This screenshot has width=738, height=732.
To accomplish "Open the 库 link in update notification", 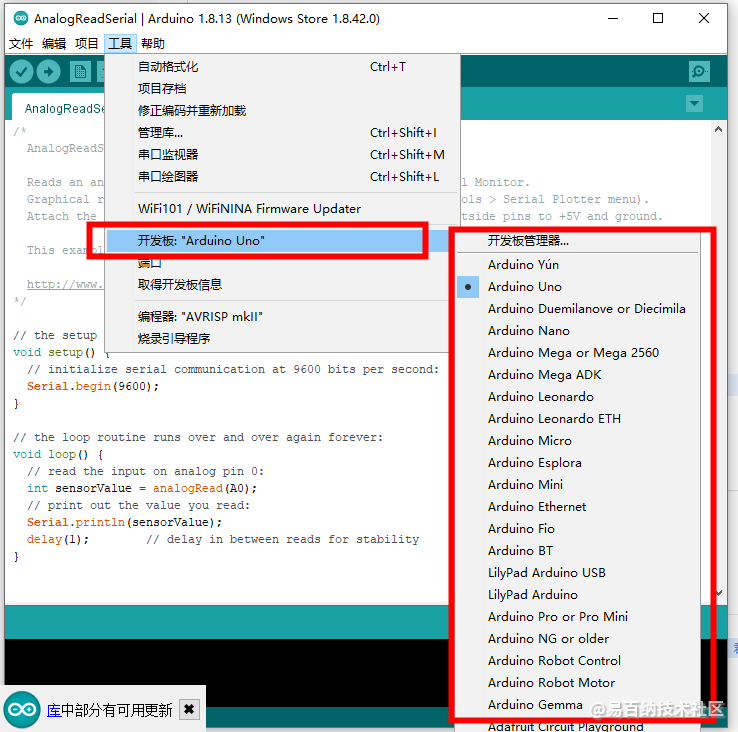I will (x=54, y=710).
